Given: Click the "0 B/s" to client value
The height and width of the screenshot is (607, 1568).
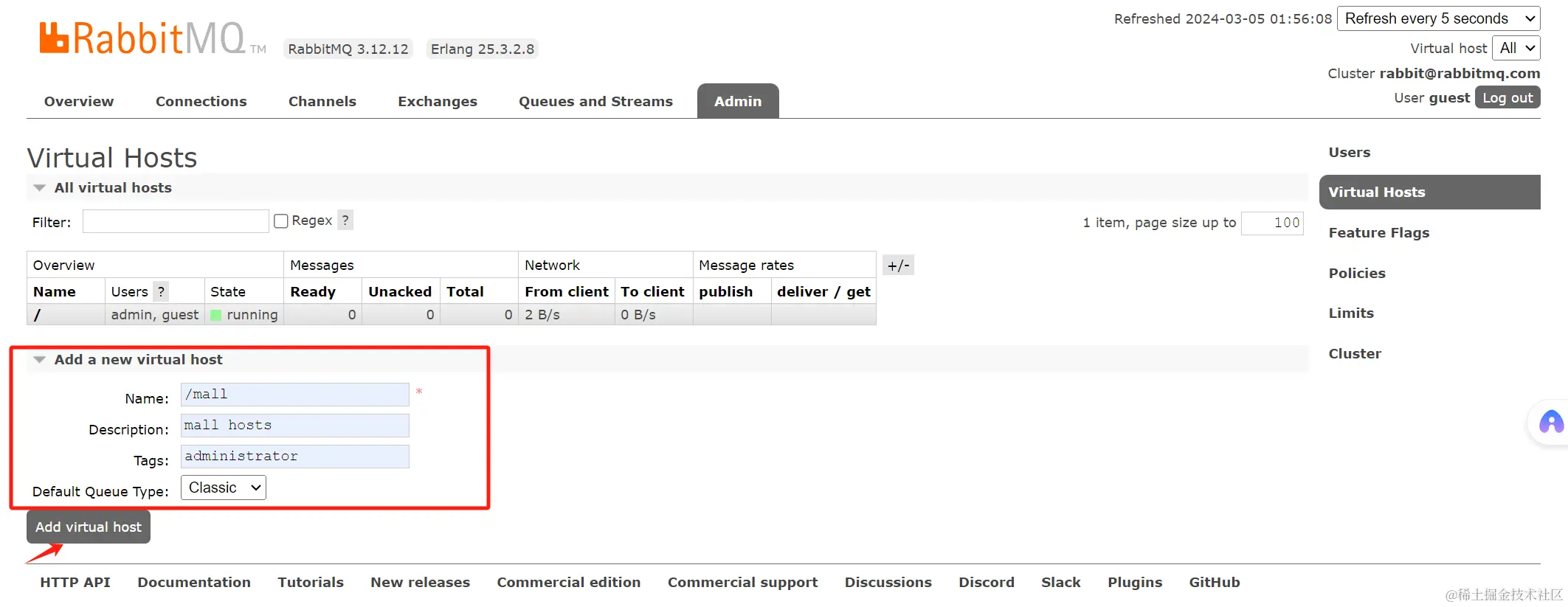Looking at the screenshot, I should (638, 315).
